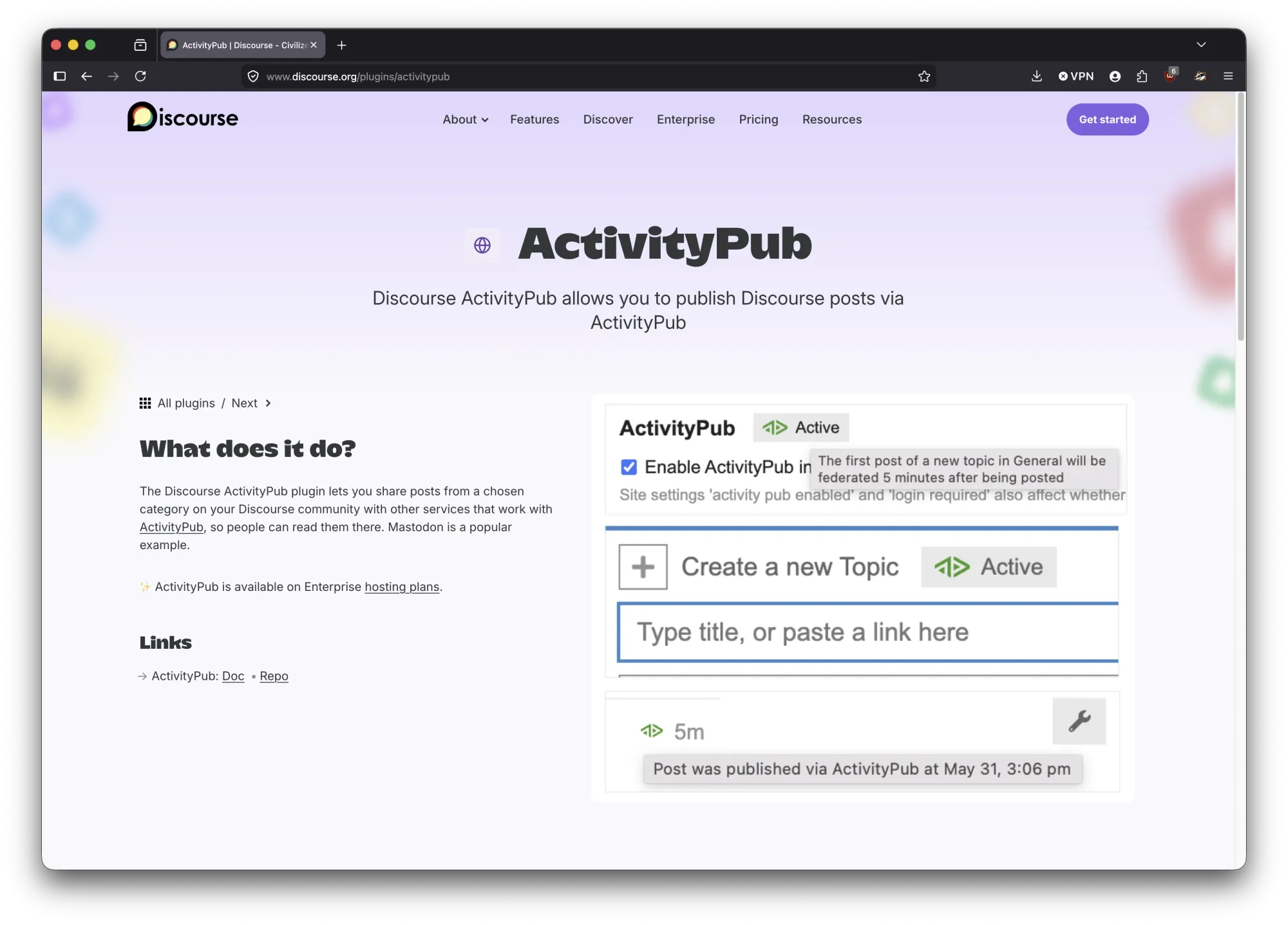The image size is (1288, 925).
Task: Open the downloads icon
Action: pos(1036,76)
